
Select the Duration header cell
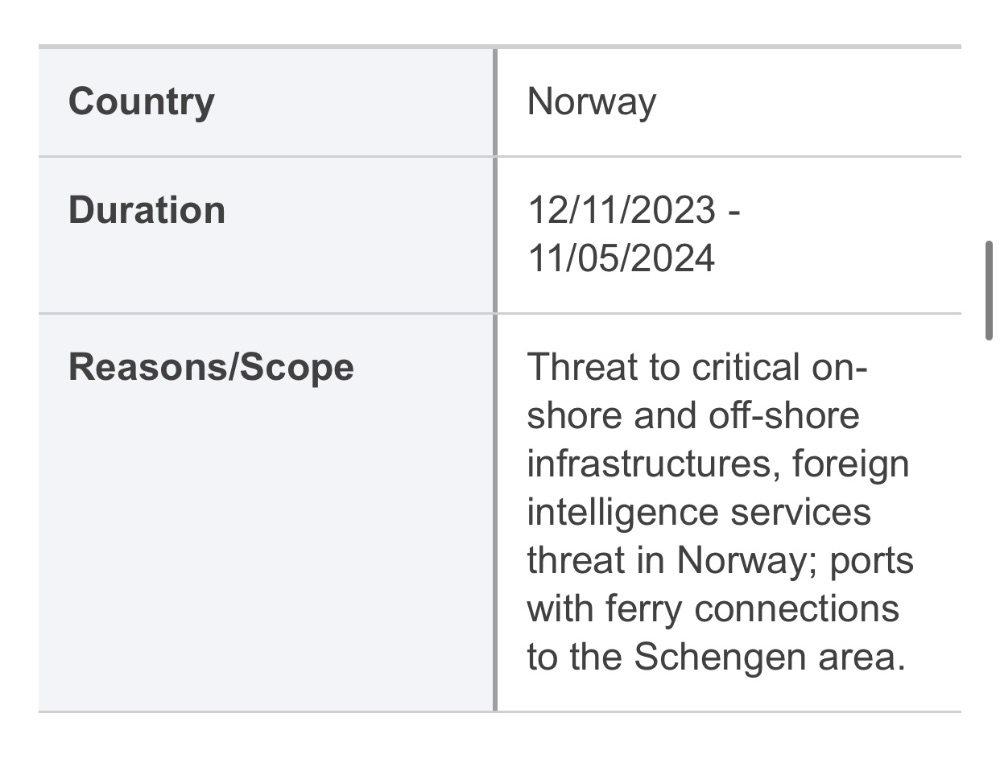coord(266,235)
